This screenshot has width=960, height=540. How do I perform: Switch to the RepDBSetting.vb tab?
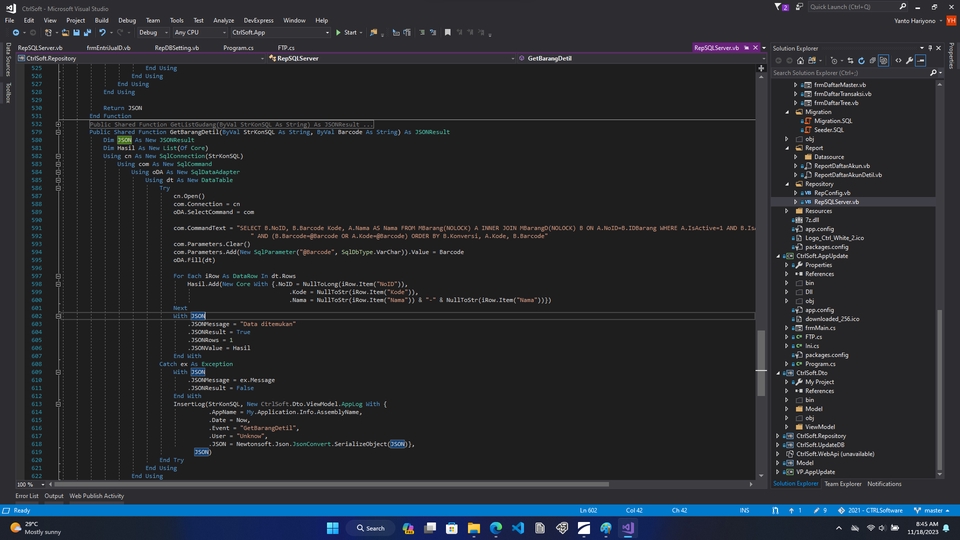pyautogui.click(x=176, y=48)
